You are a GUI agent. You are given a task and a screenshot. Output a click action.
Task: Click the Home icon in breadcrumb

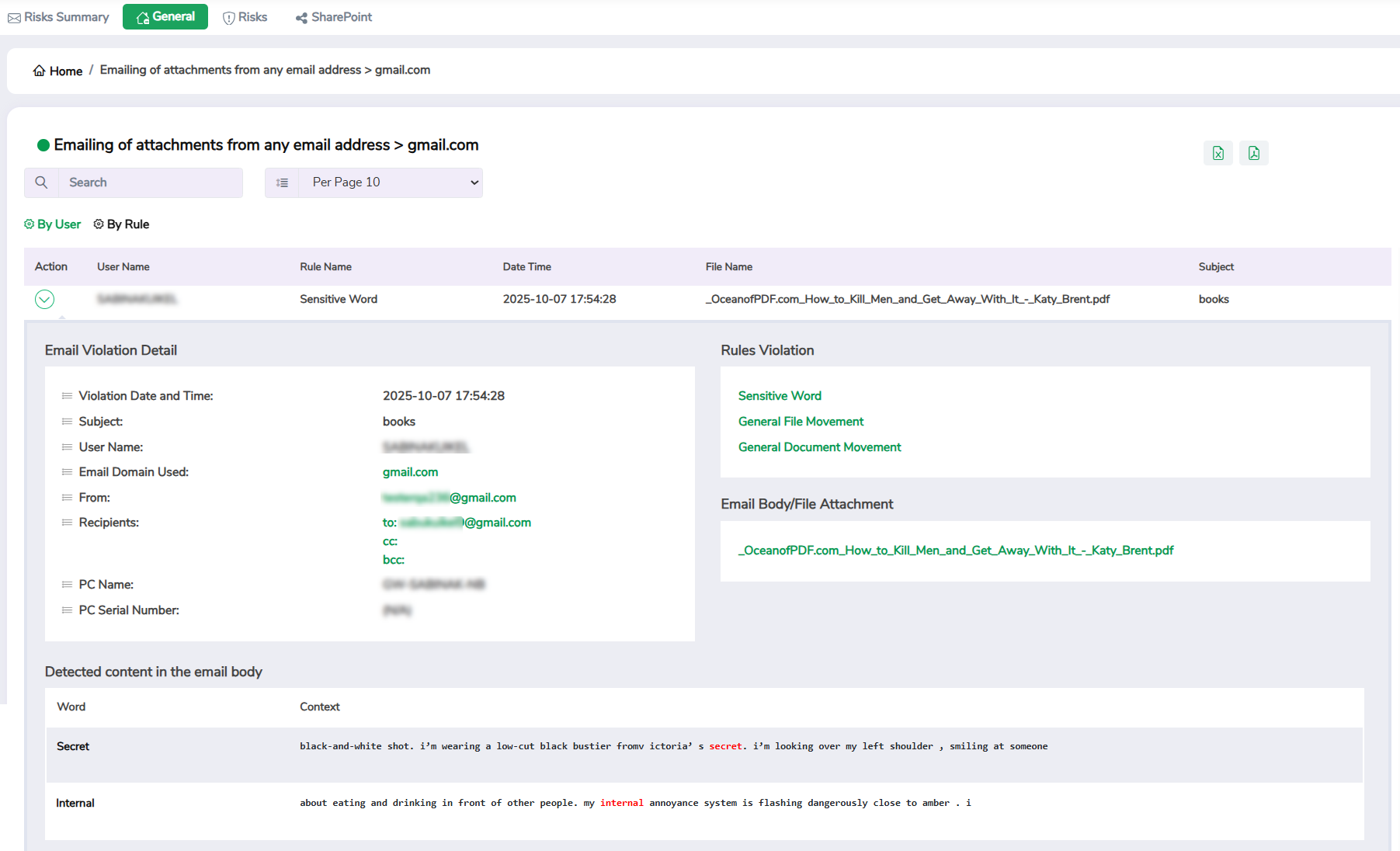[39, 71]
